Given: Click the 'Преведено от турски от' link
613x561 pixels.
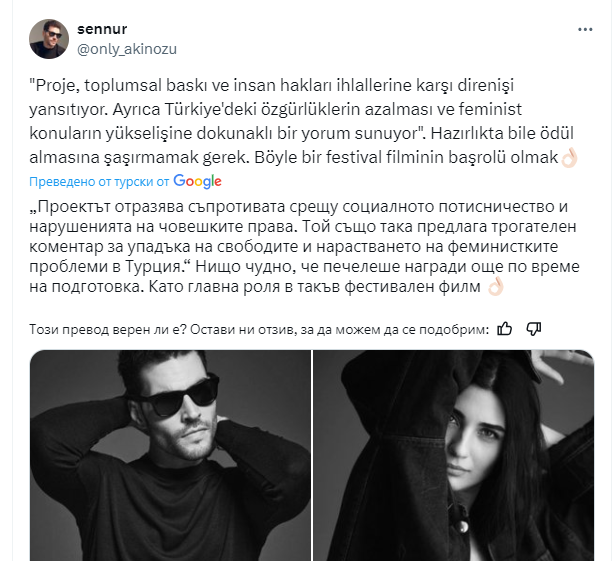Looking at the screenshot, I should tap(99, 182).
